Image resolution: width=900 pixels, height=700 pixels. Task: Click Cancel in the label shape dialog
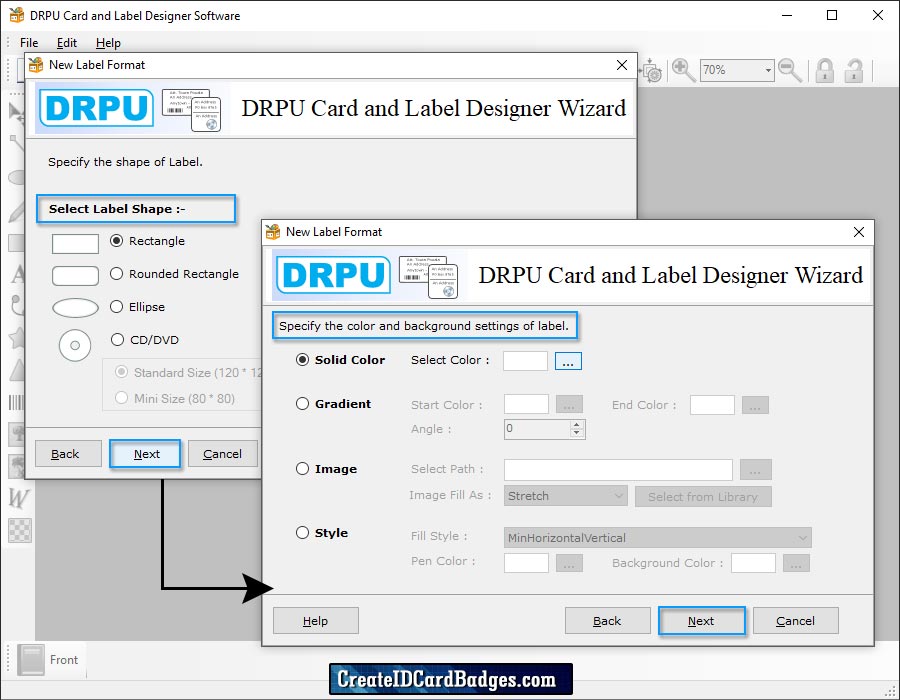click(223, 454)
